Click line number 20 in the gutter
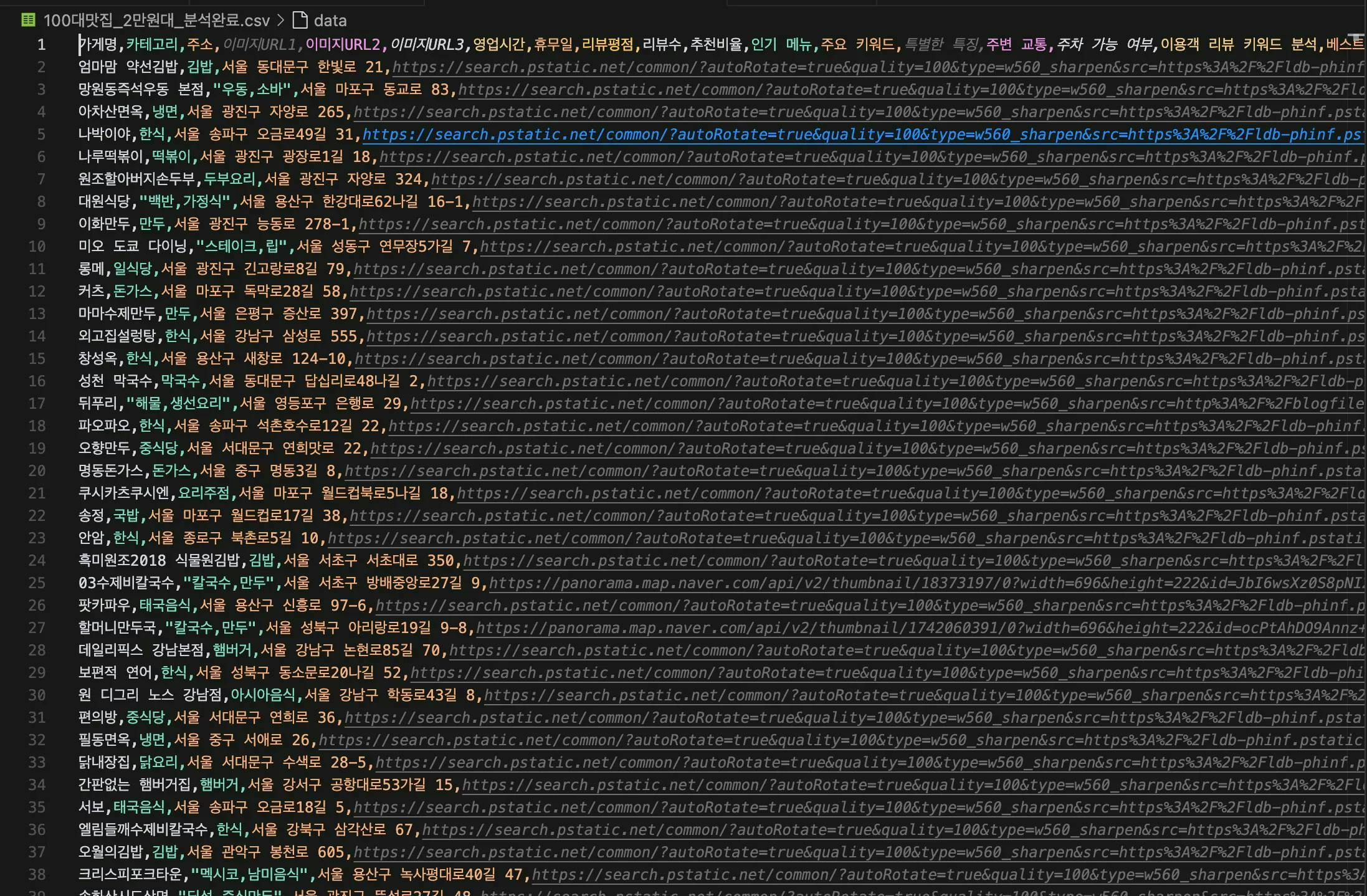Screen dimensions: 1367x896 37,471
